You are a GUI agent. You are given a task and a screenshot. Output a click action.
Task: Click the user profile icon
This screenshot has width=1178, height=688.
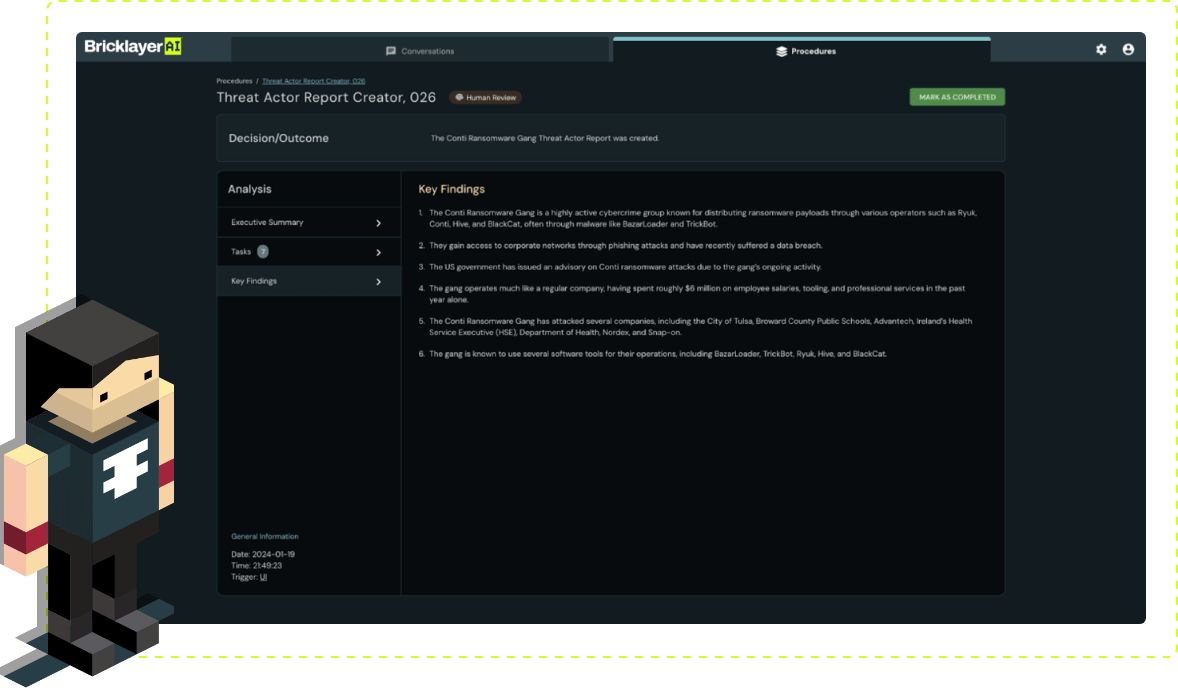[1130, 48]
